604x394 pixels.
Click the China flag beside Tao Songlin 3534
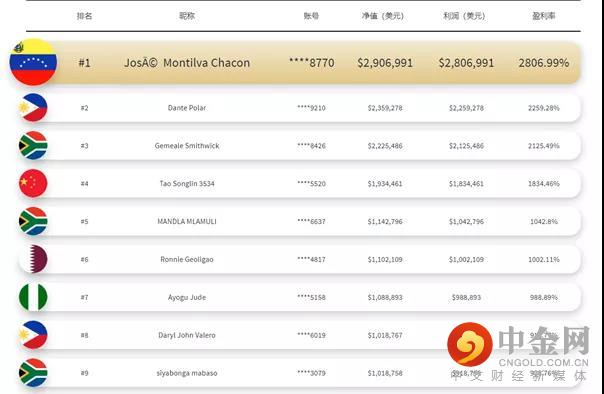(x=33, y=183)
